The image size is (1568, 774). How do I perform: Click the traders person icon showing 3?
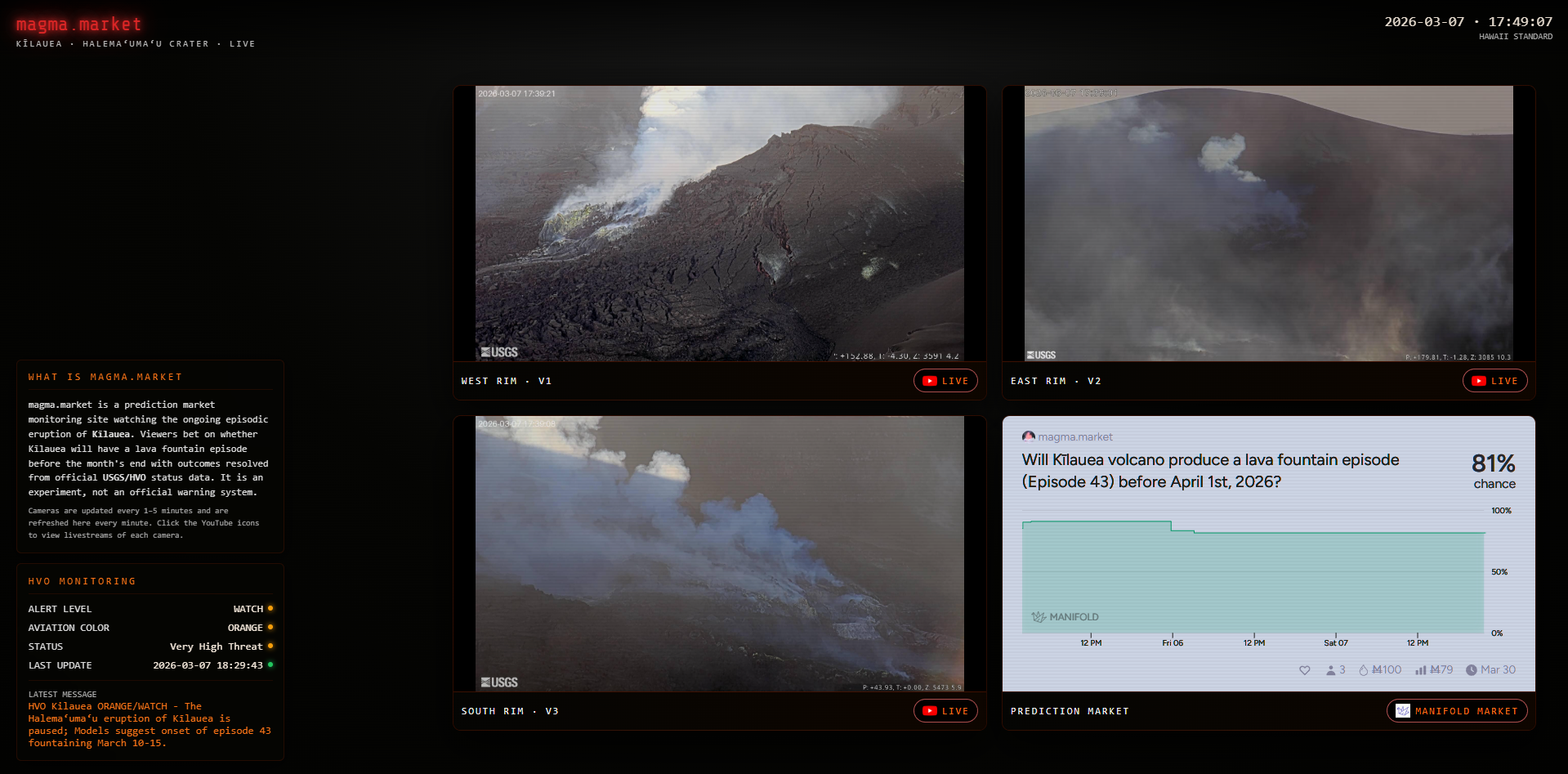(x=1332, y=669)
